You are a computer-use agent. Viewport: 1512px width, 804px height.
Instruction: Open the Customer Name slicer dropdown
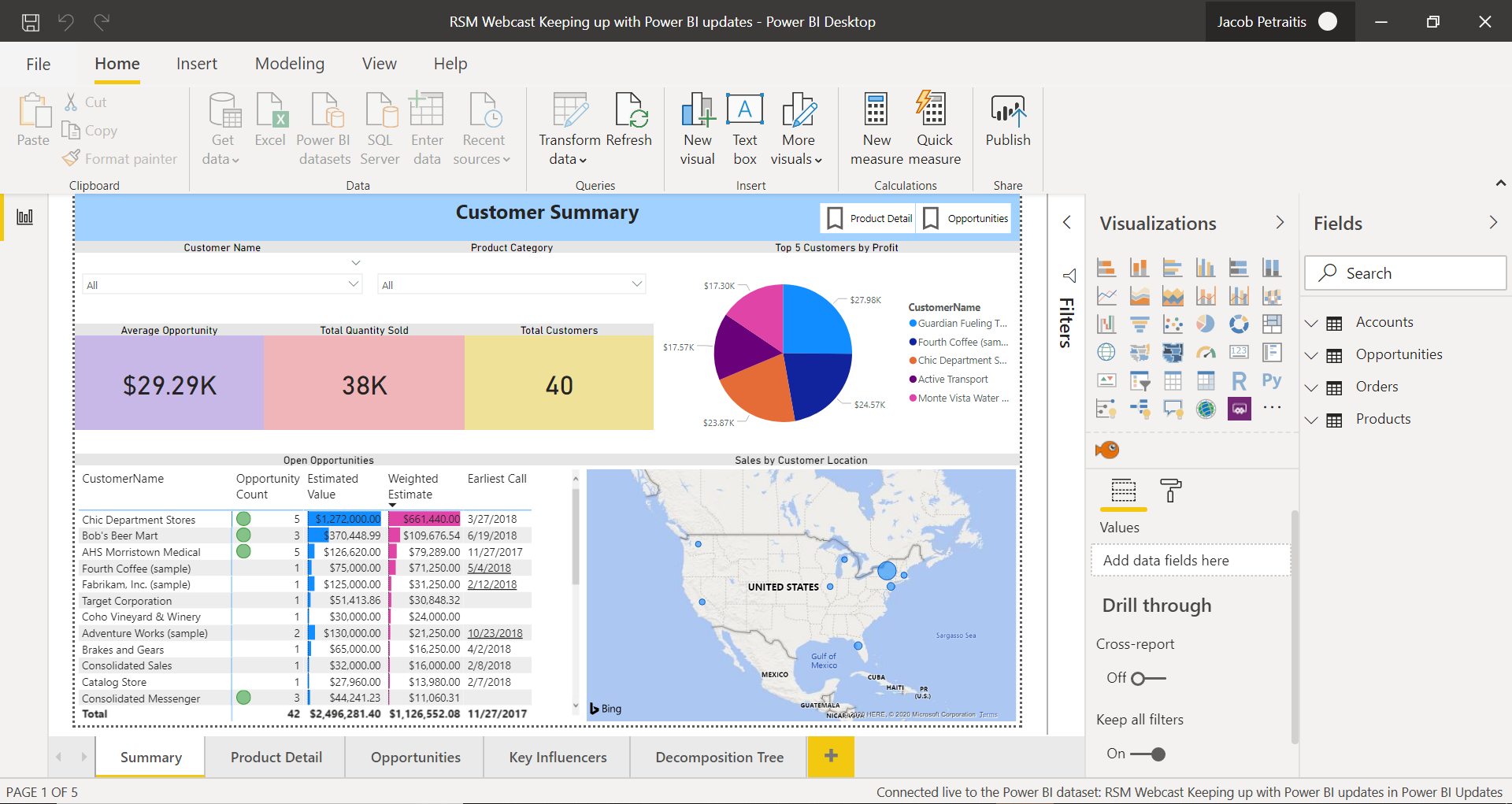pos(353,284)
